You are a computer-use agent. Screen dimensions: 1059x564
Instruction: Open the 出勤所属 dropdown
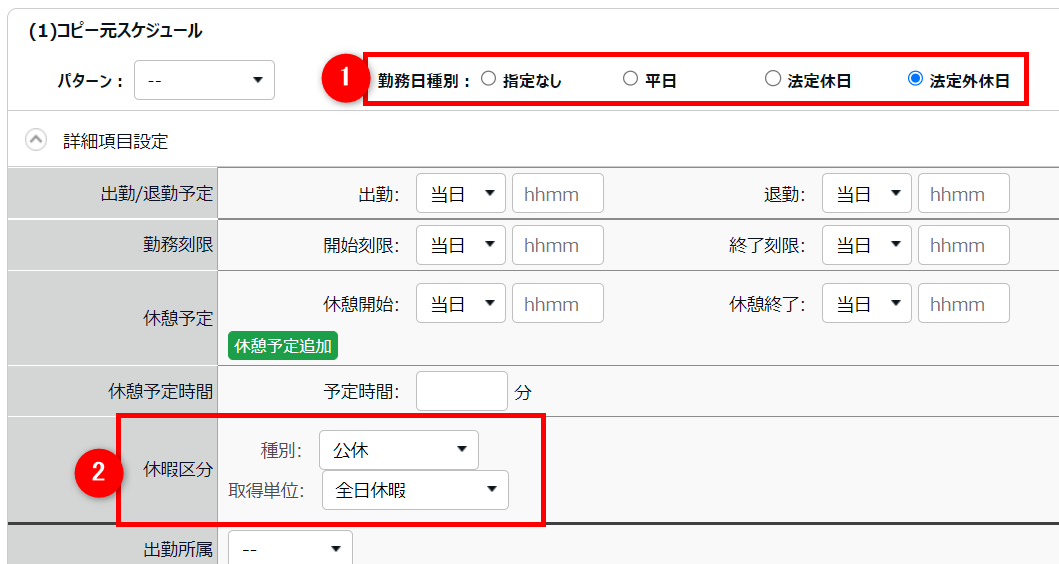coord(290,549)
